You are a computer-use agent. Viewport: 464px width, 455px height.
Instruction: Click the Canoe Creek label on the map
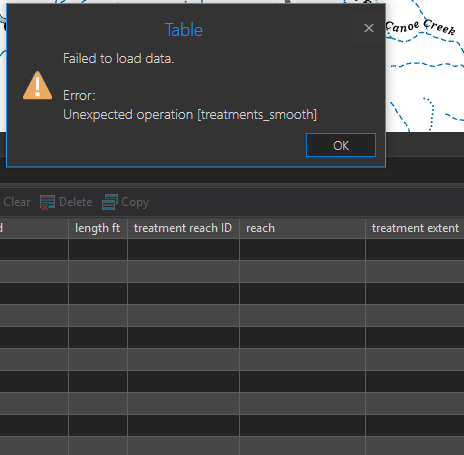pyautogui.click(x=420, y=27)
